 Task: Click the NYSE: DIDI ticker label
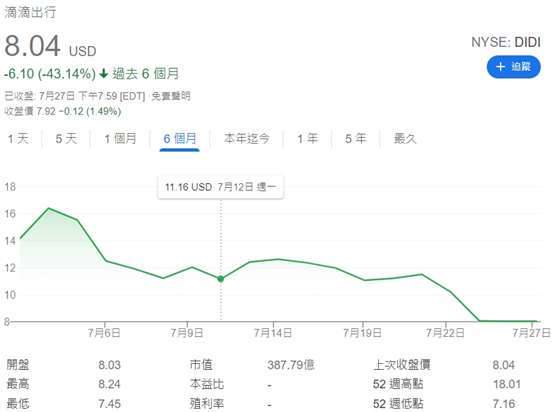[506, 42]
